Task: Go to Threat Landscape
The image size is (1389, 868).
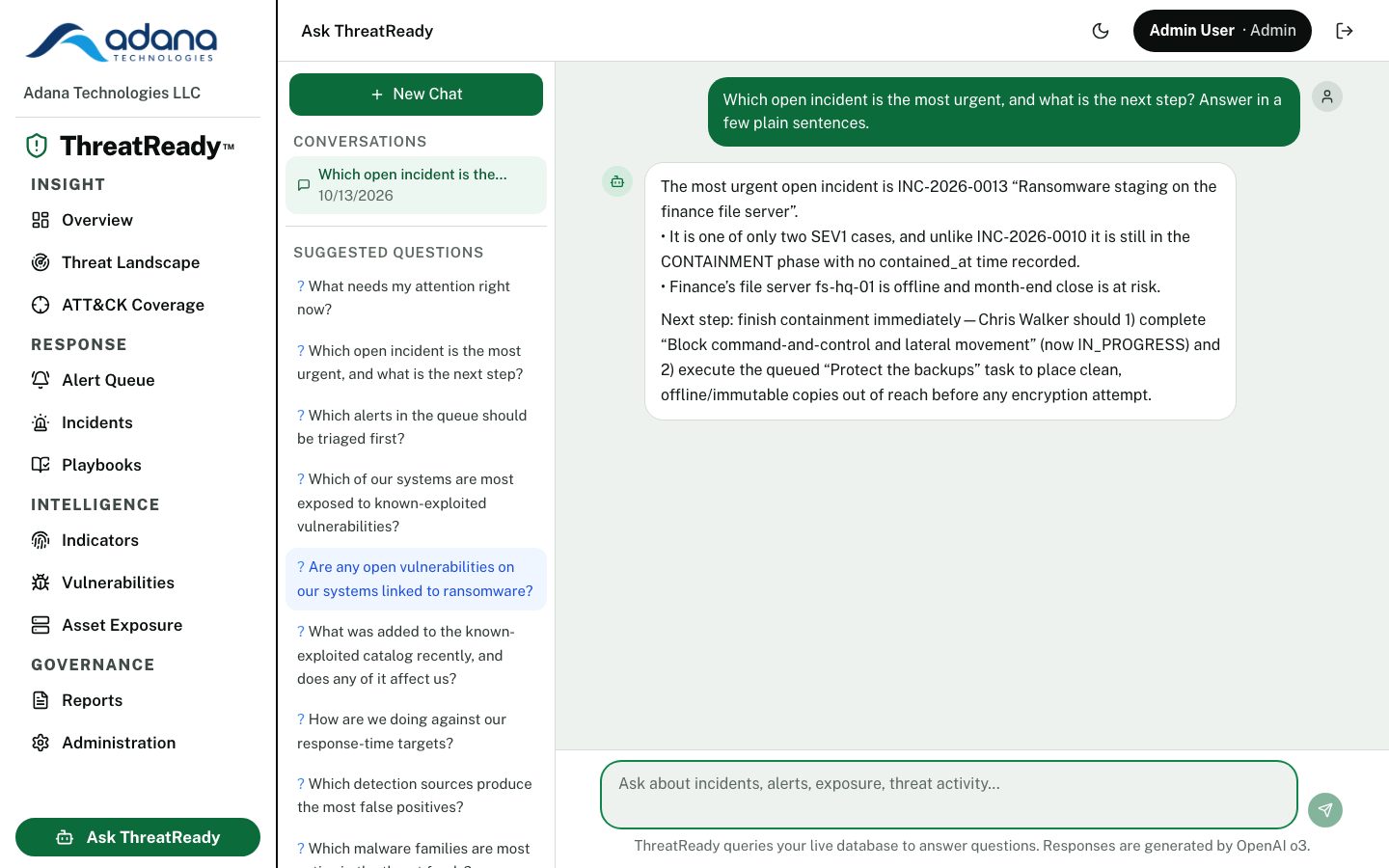Action: coord(138,262)
